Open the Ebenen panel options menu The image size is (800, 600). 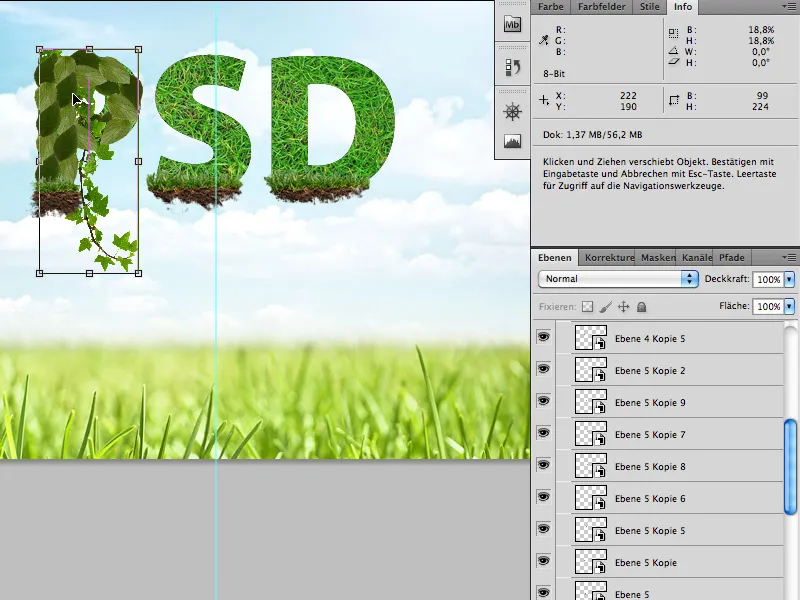789,257
